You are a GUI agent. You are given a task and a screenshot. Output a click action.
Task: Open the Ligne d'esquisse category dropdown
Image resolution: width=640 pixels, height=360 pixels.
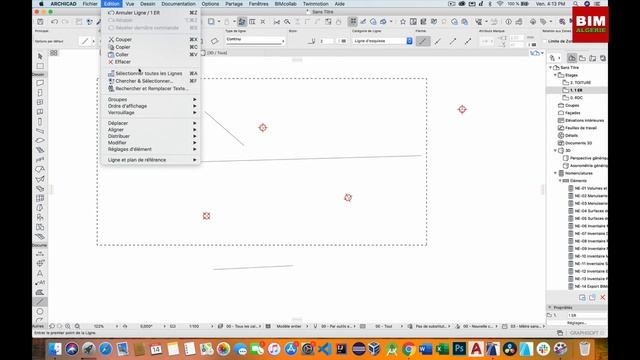tap(382, 41)
